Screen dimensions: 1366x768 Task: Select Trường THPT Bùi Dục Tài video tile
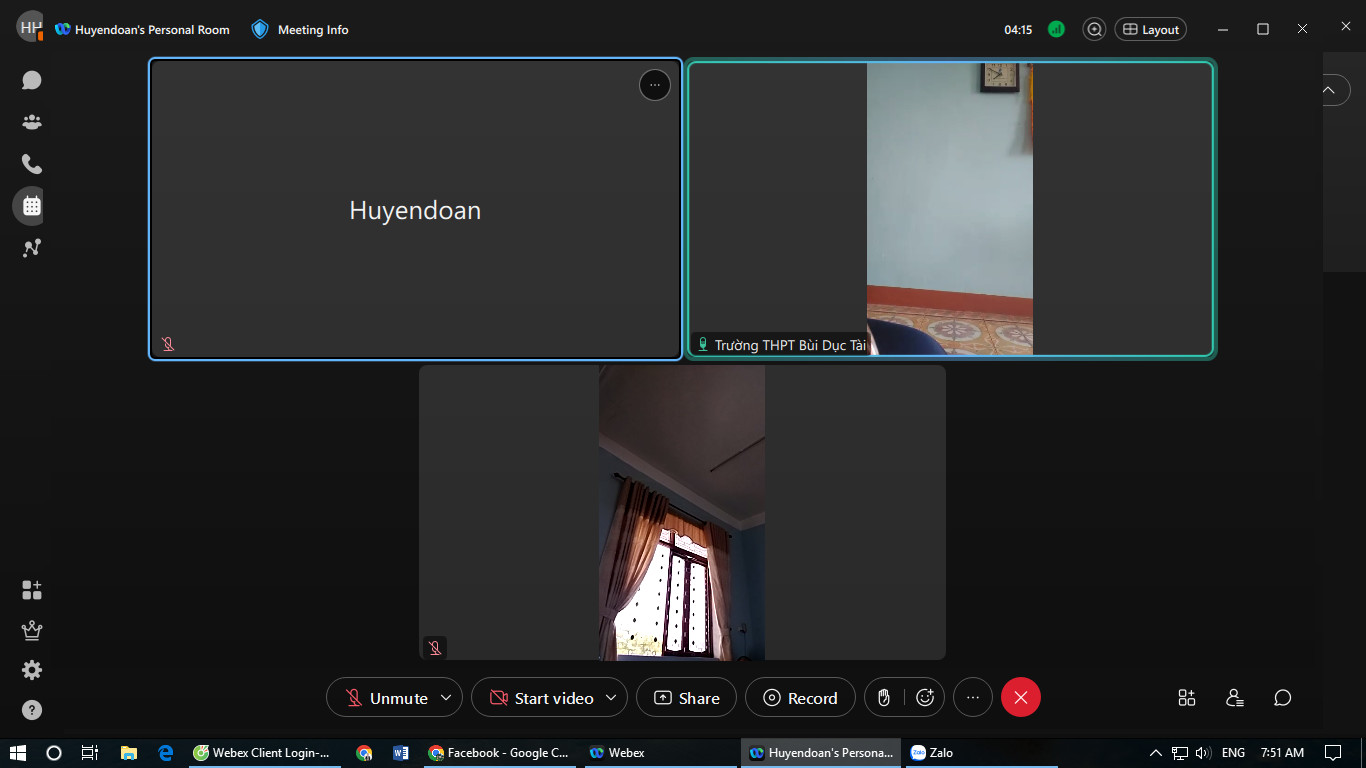tap(950, 208)
